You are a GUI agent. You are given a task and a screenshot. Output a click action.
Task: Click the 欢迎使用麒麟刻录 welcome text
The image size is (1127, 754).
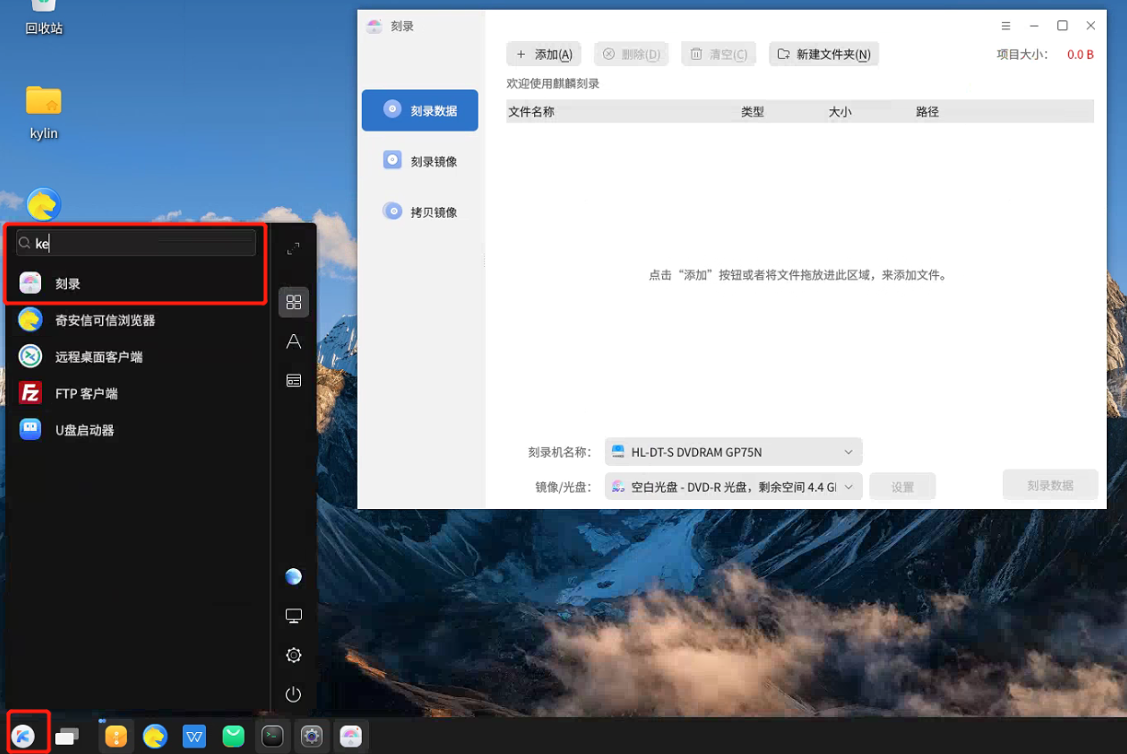(553, 83)
